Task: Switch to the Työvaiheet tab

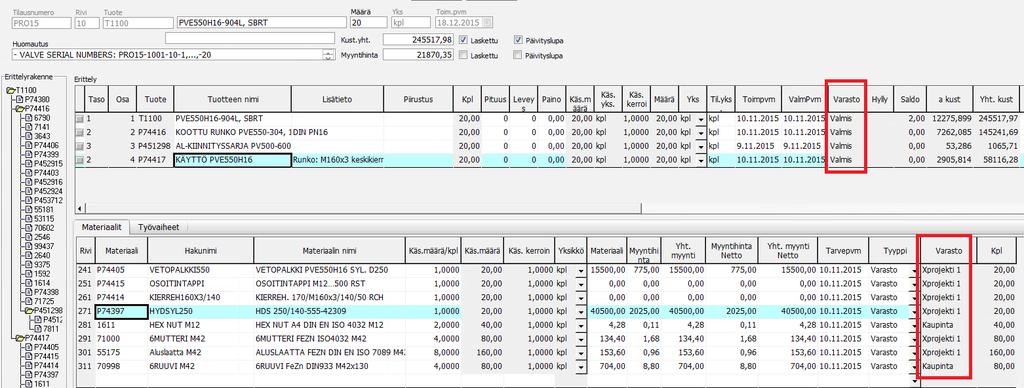Action: pos(159,227)
